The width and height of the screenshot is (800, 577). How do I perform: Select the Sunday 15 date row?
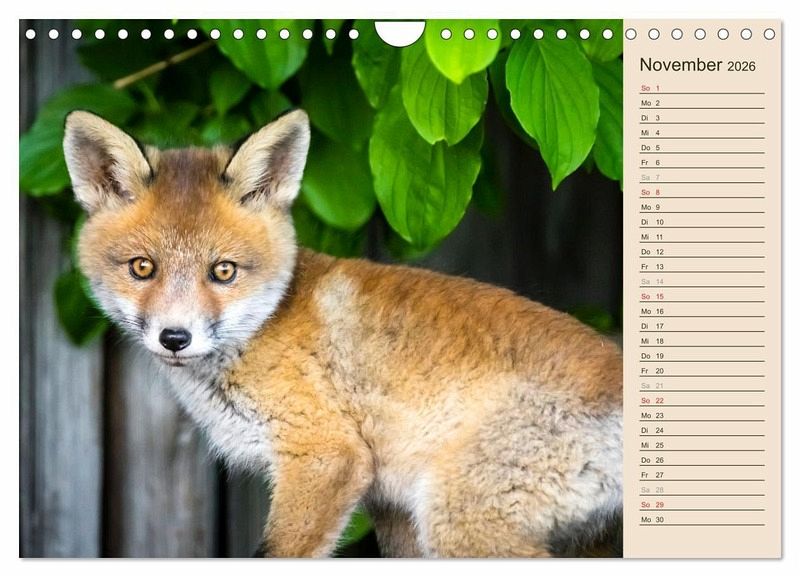point(701,296)
